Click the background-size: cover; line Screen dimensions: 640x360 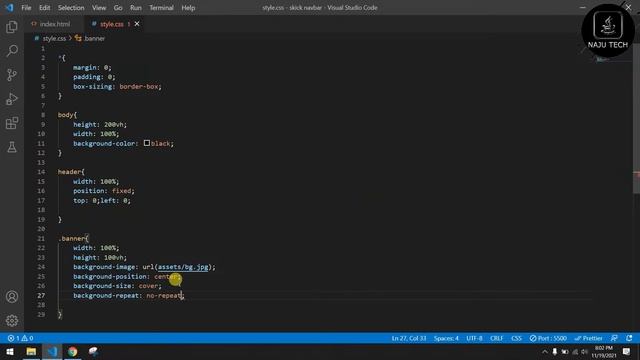click(x=117, y=286)
